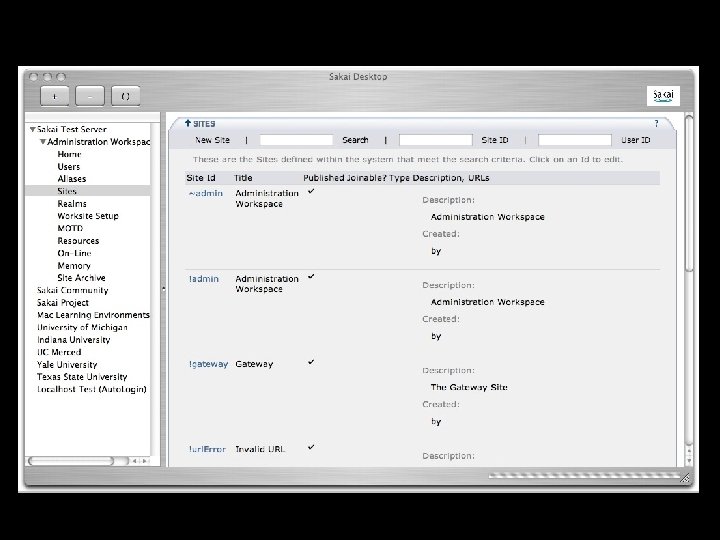Click the sidebar horizontal scrollbar thumb
This screenshot has width=720, height=540.
(x=71, y=461)
